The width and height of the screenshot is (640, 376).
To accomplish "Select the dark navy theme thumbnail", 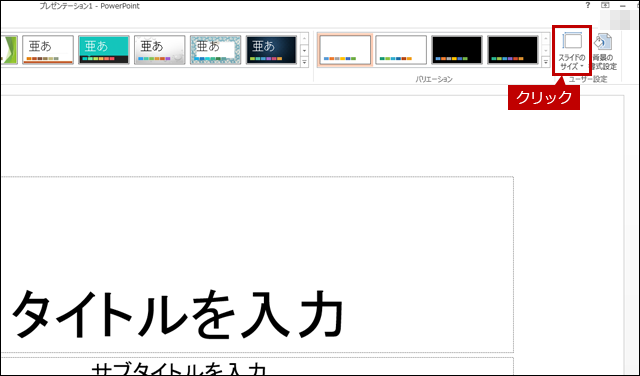I will click(x=271, y=50).
